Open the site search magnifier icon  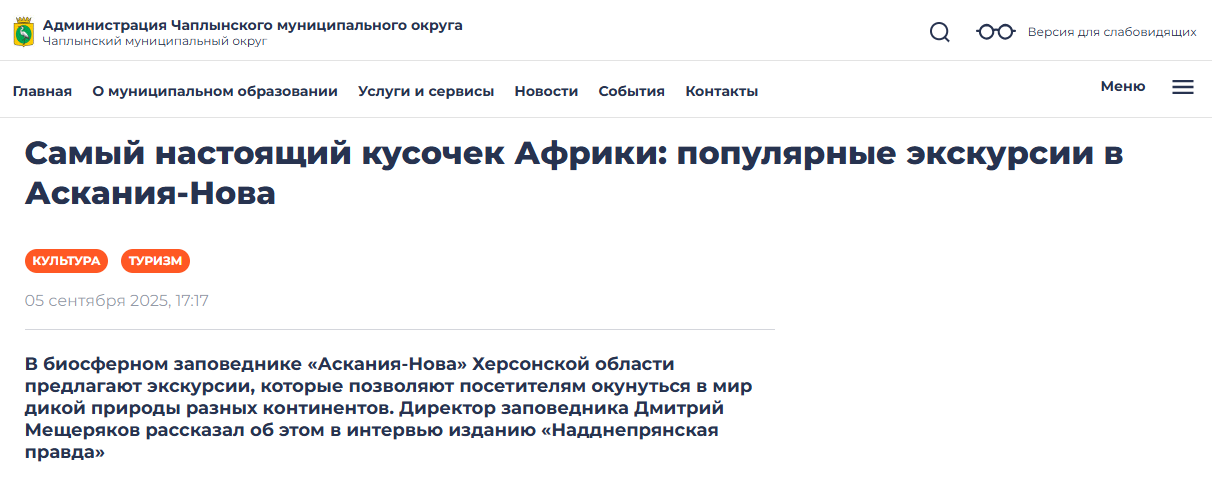(939, 32)
